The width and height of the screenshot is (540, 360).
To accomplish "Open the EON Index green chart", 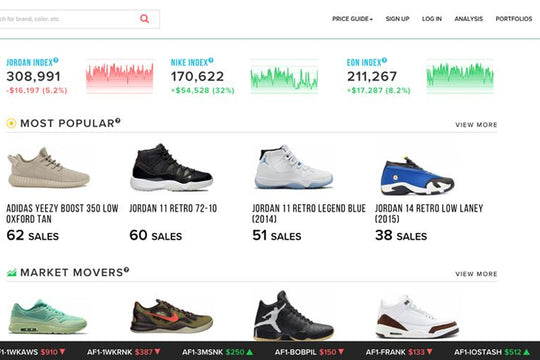I will [x=460, y=76].
